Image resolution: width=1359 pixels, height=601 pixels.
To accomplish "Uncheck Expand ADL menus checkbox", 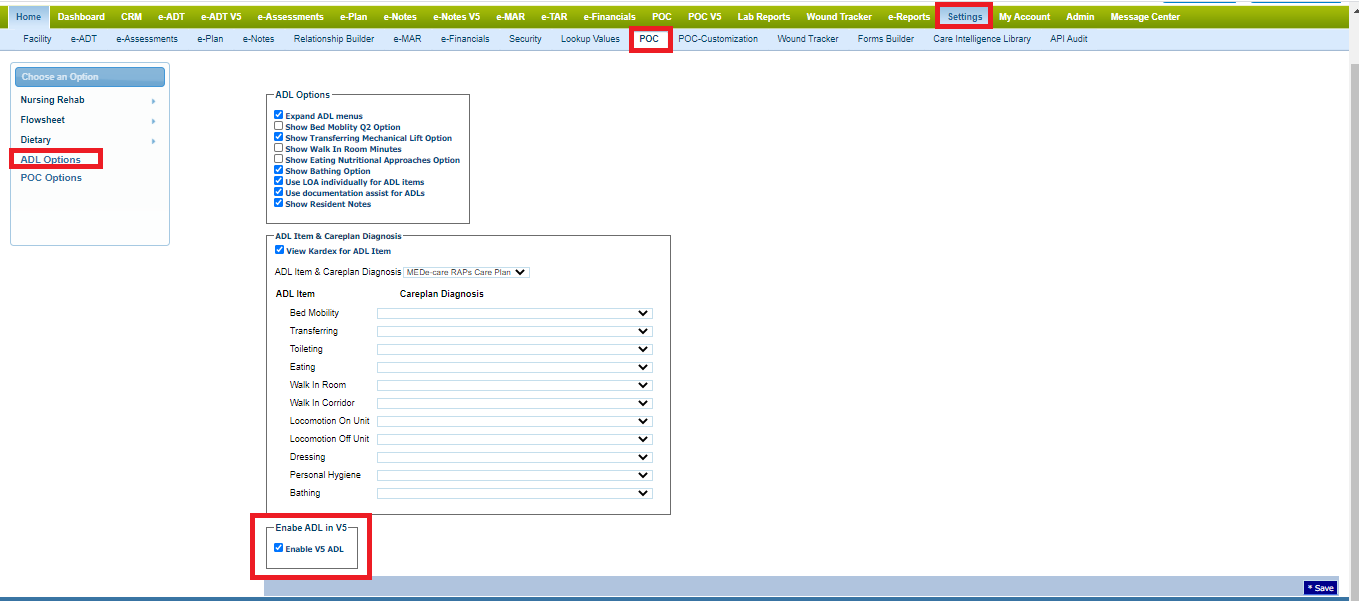I will (279, 116).
